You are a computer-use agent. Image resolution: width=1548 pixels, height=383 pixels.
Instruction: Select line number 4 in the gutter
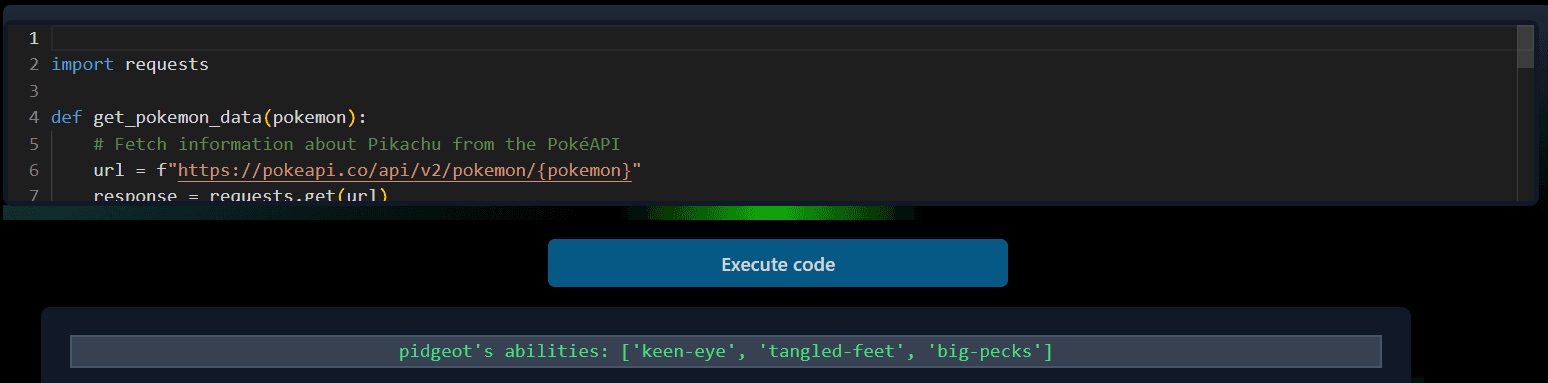34,117
